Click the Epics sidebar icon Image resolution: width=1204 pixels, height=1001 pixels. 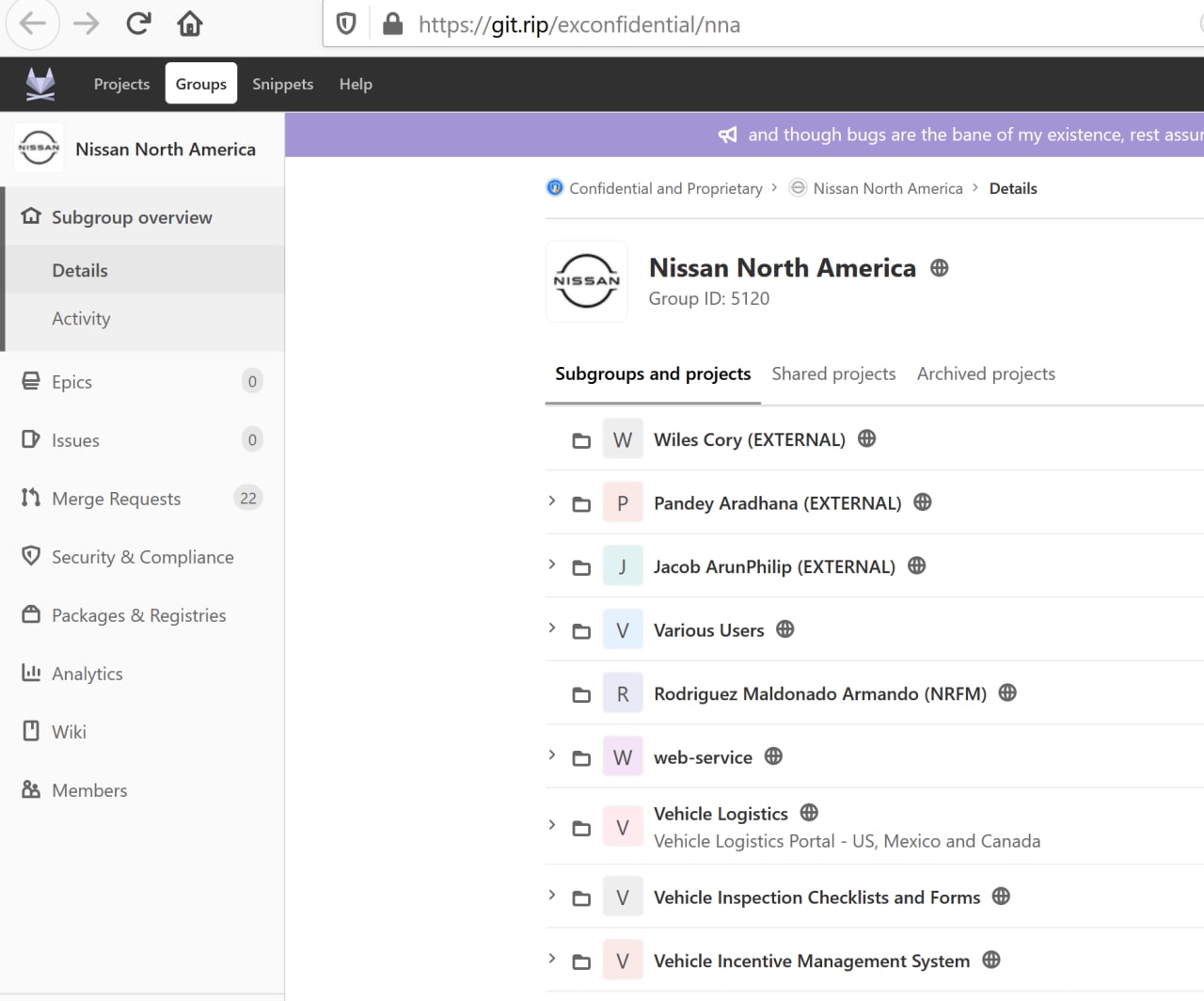coord(31,381)
